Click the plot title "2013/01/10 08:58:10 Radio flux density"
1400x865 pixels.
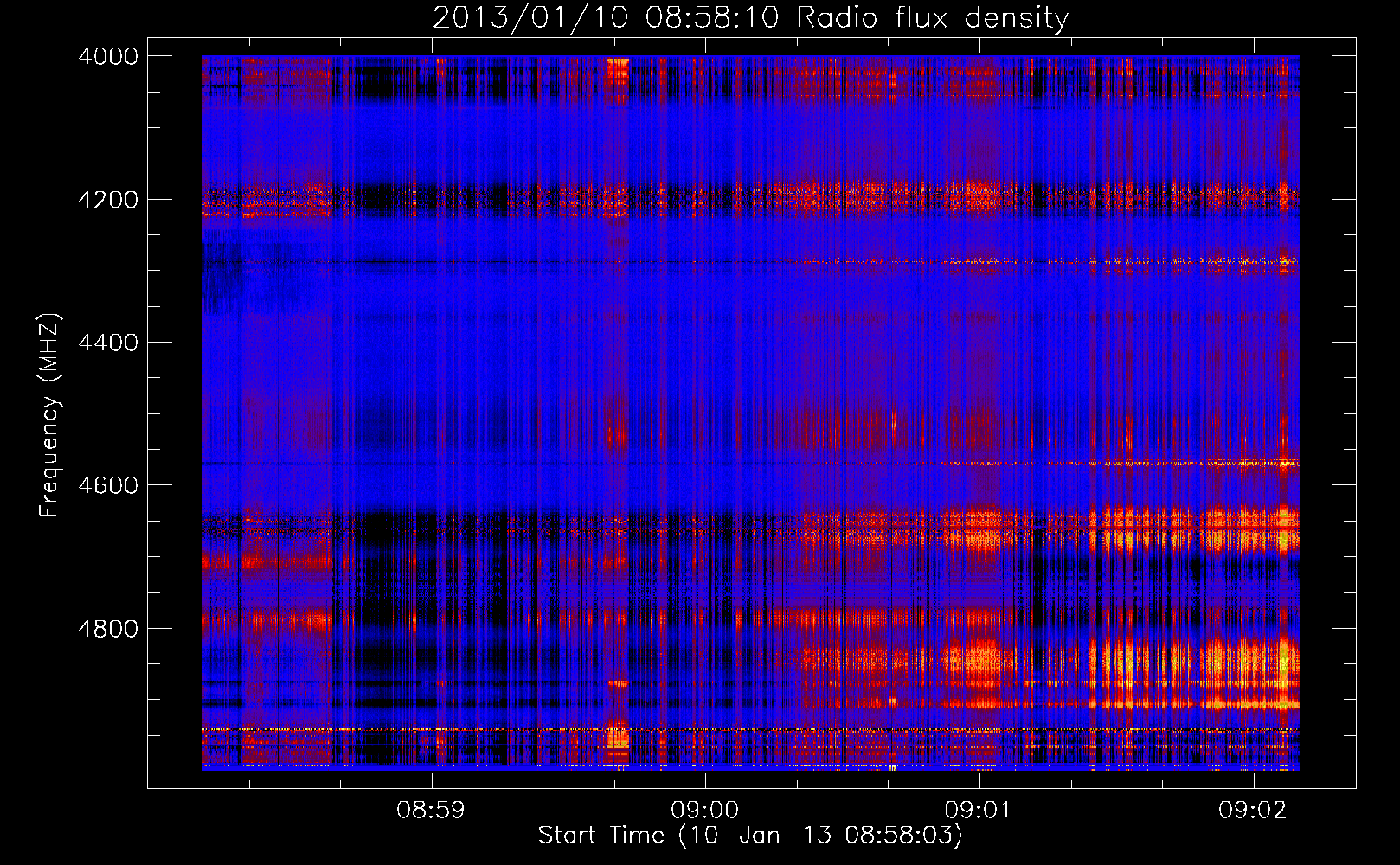click(750, 18)
